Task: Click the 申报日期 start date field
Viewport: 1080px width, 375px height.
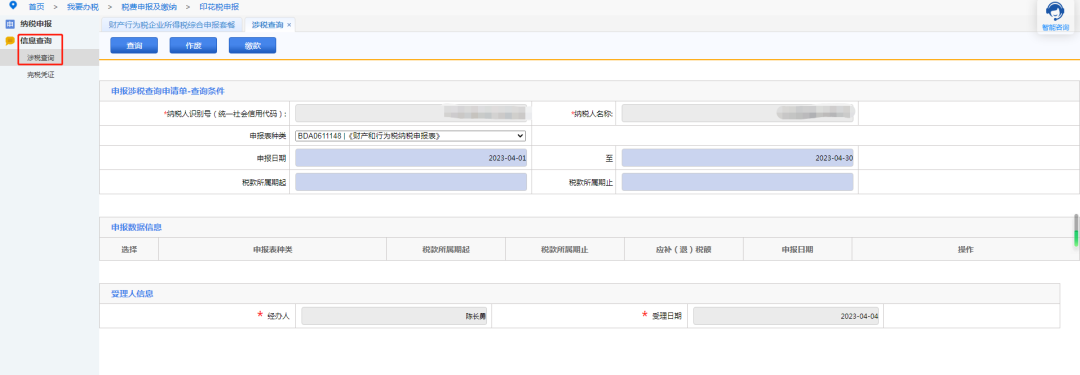Action: 411,158
